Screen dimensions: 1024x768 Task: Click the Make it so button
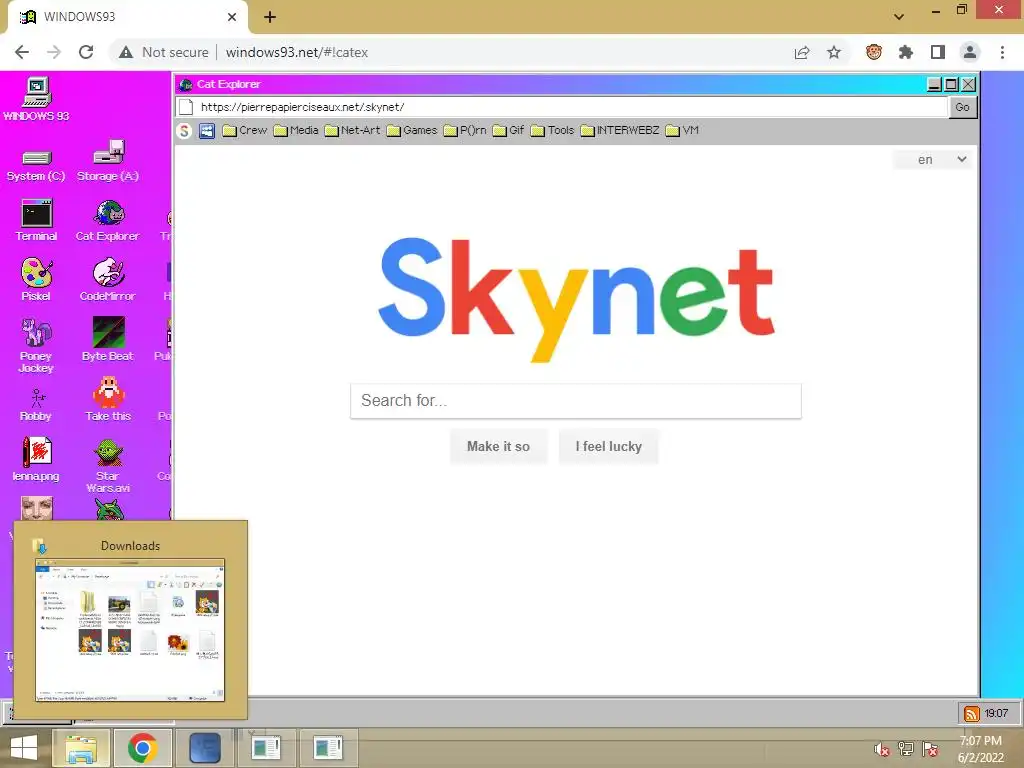tap(498, 447)
